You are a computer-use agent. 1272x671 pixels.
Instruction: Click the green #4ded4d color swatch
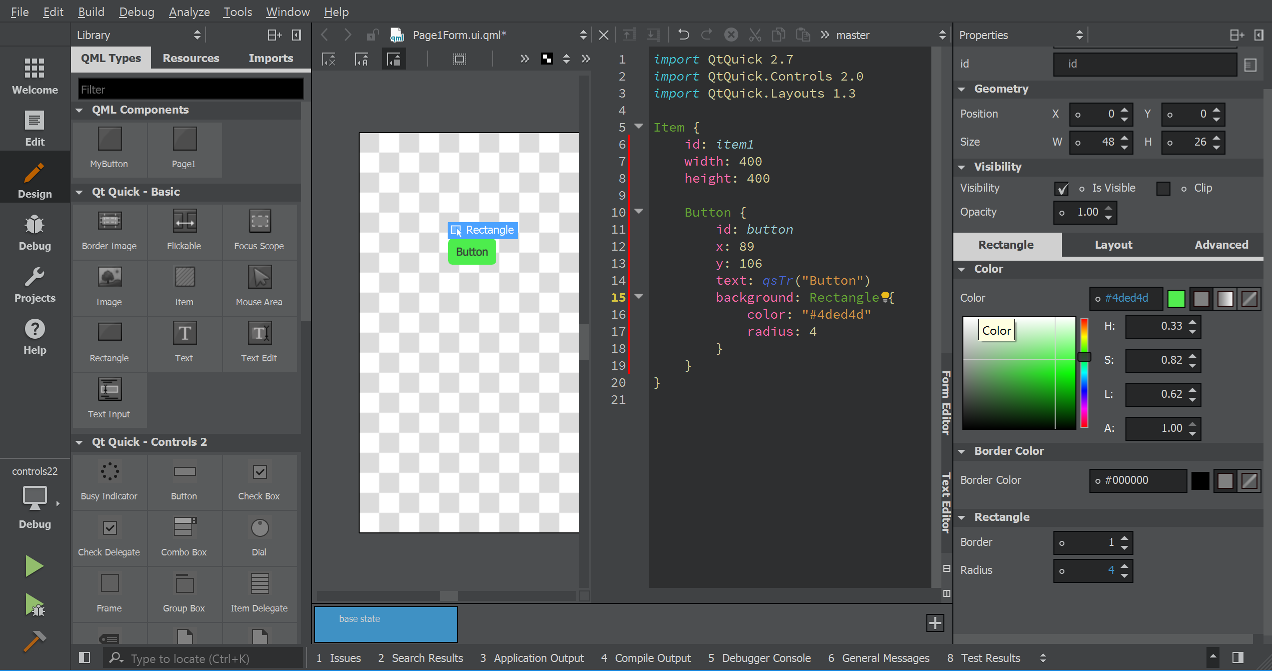1176,298
